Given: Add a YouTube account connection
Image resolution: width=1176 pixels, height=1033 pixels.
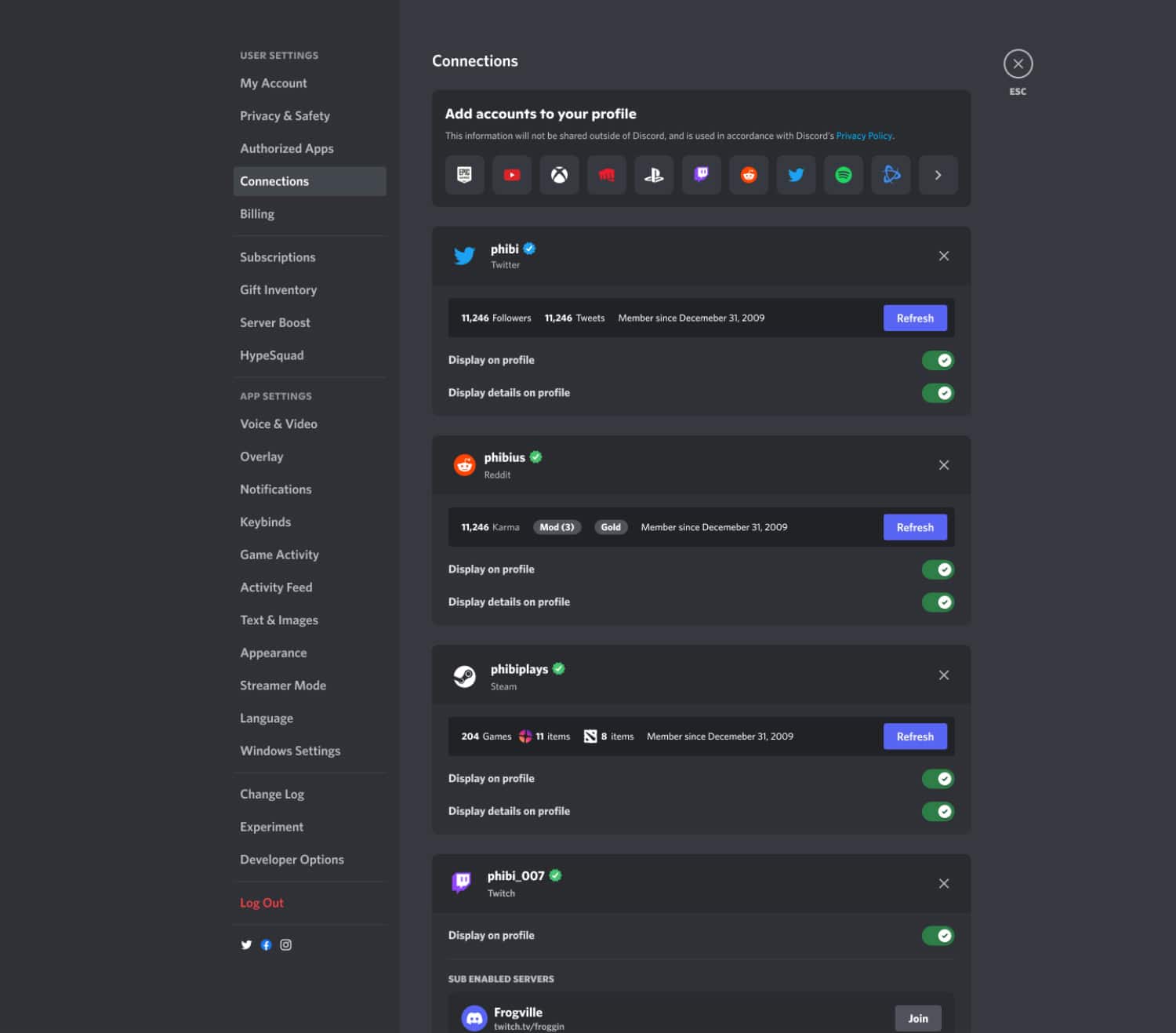Looking at the screenshot, I should click(512, 175).
